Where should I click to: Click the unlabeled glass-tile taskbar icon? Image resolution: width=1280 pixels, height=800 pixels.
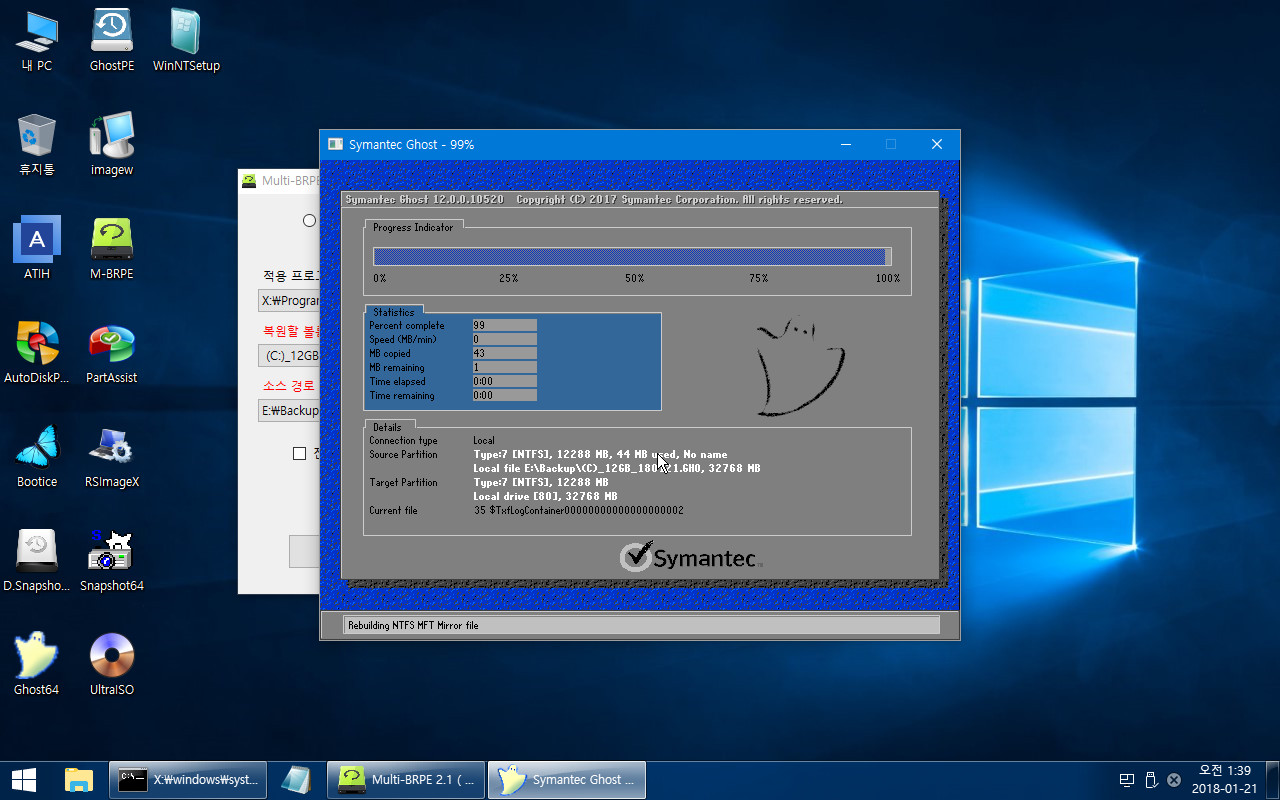296,779
